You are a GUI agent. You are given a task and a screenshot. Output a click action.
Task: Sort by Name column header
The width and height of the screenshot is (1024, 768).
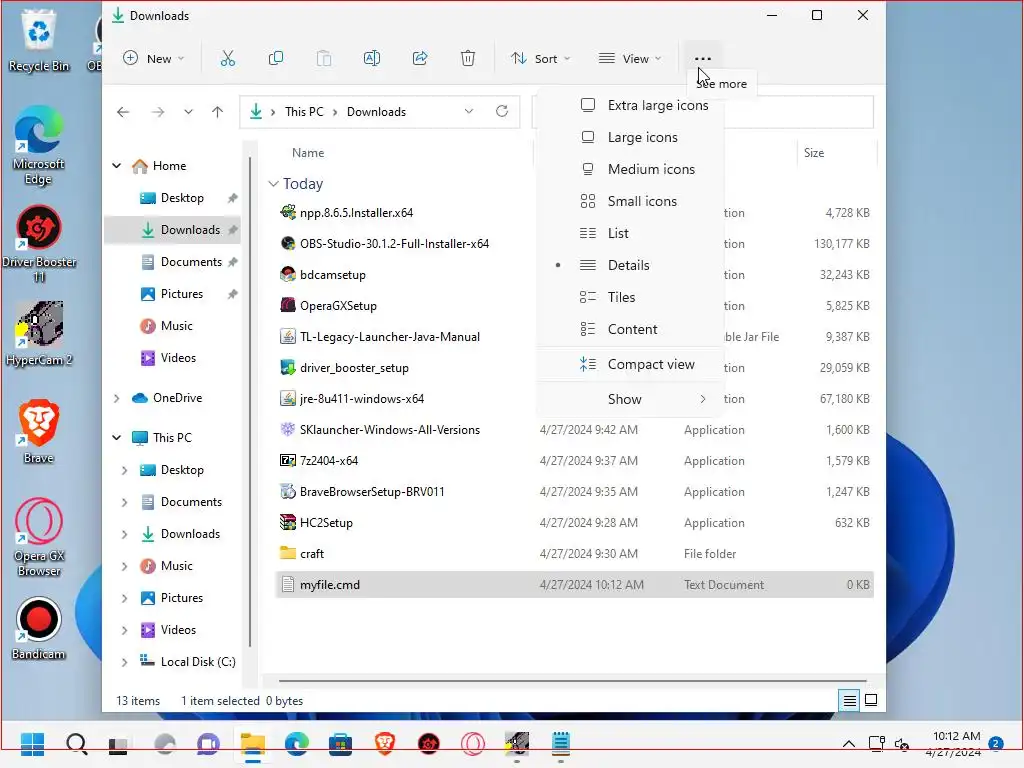click(x=308, y=153)
